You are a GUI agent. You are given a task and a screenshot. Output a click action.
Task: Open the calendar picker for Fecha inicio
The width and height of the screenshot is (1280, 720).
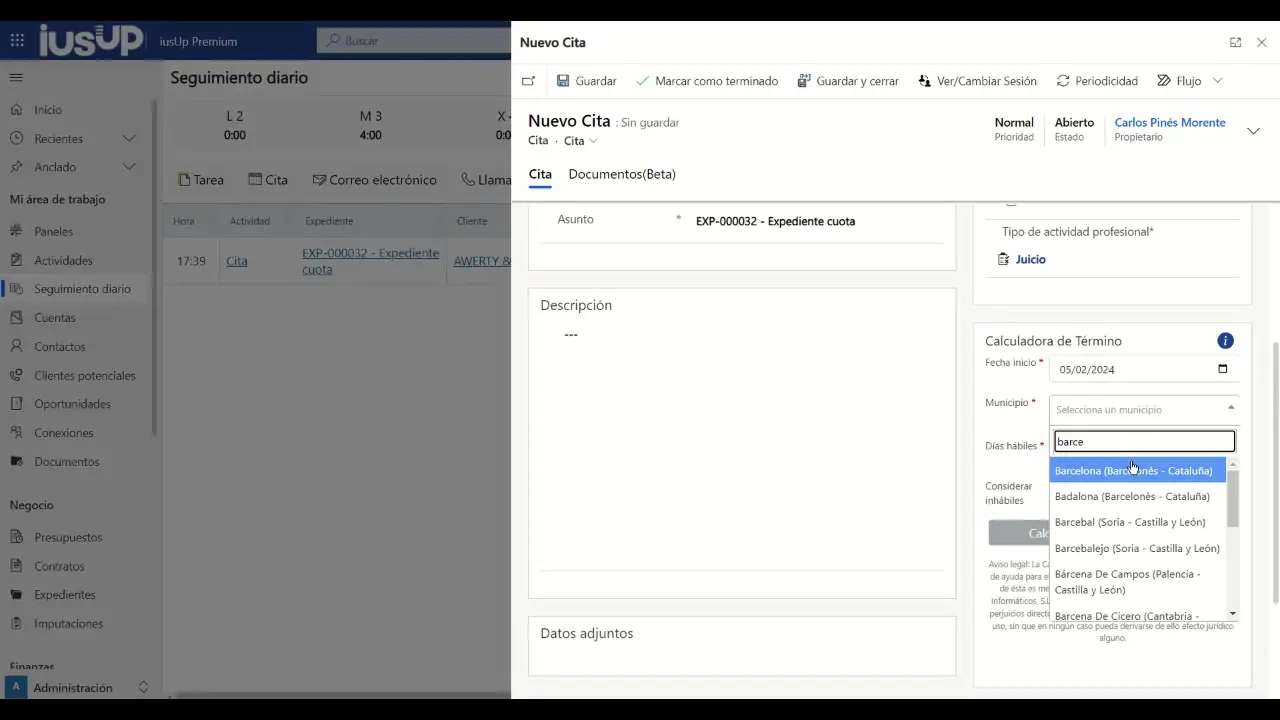[x=1222, y=369]
